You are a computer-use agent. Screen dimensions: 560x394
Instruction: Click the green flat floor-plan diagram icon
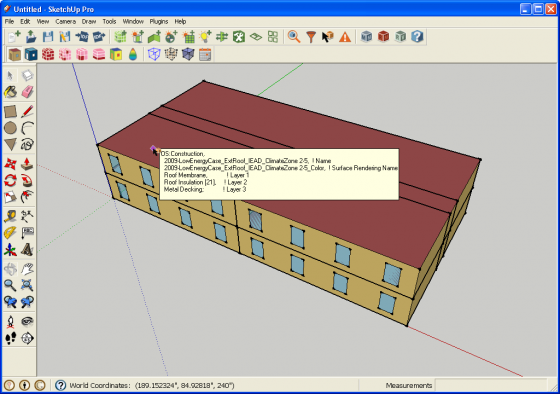pyautogui.click(x=256, y=37)
